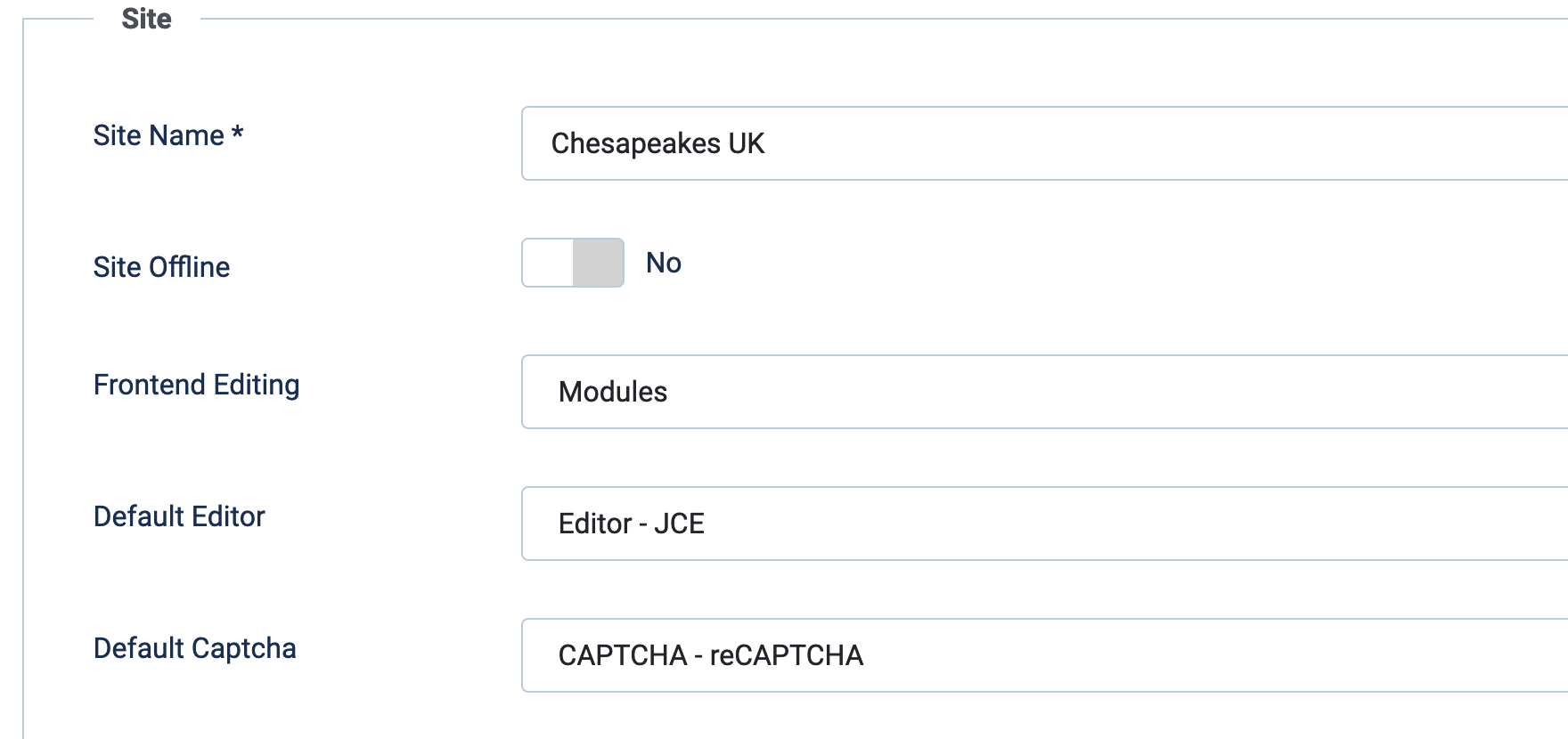Viewport: 1568px width, 739px height.
Task: Click the grey knob of Site Offline switch
Action: click(x=598, y=263)
